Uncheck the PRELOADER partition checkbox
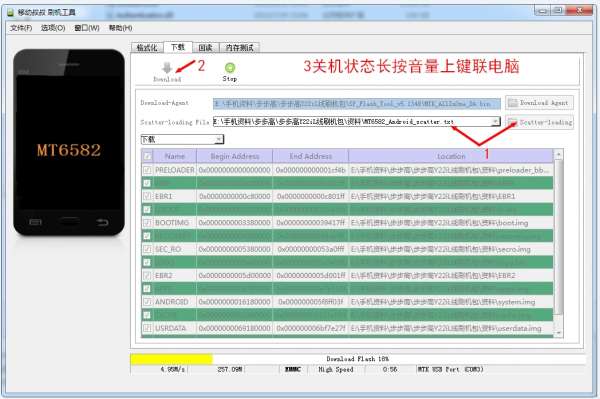 pyautogui.click(x=147, y=170)
